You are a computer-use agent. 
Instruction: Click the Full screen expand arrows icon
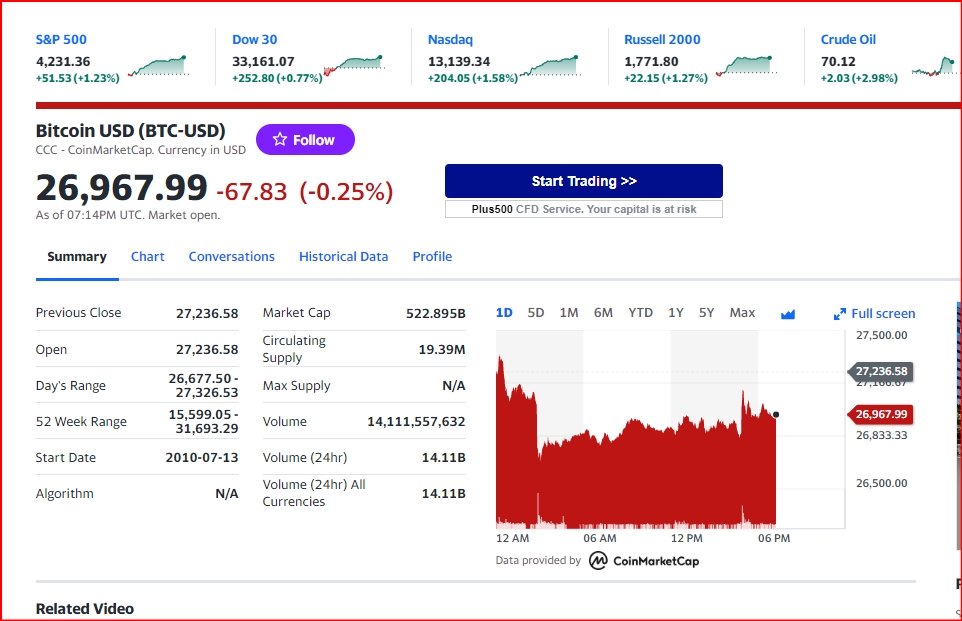coord(839,314)
